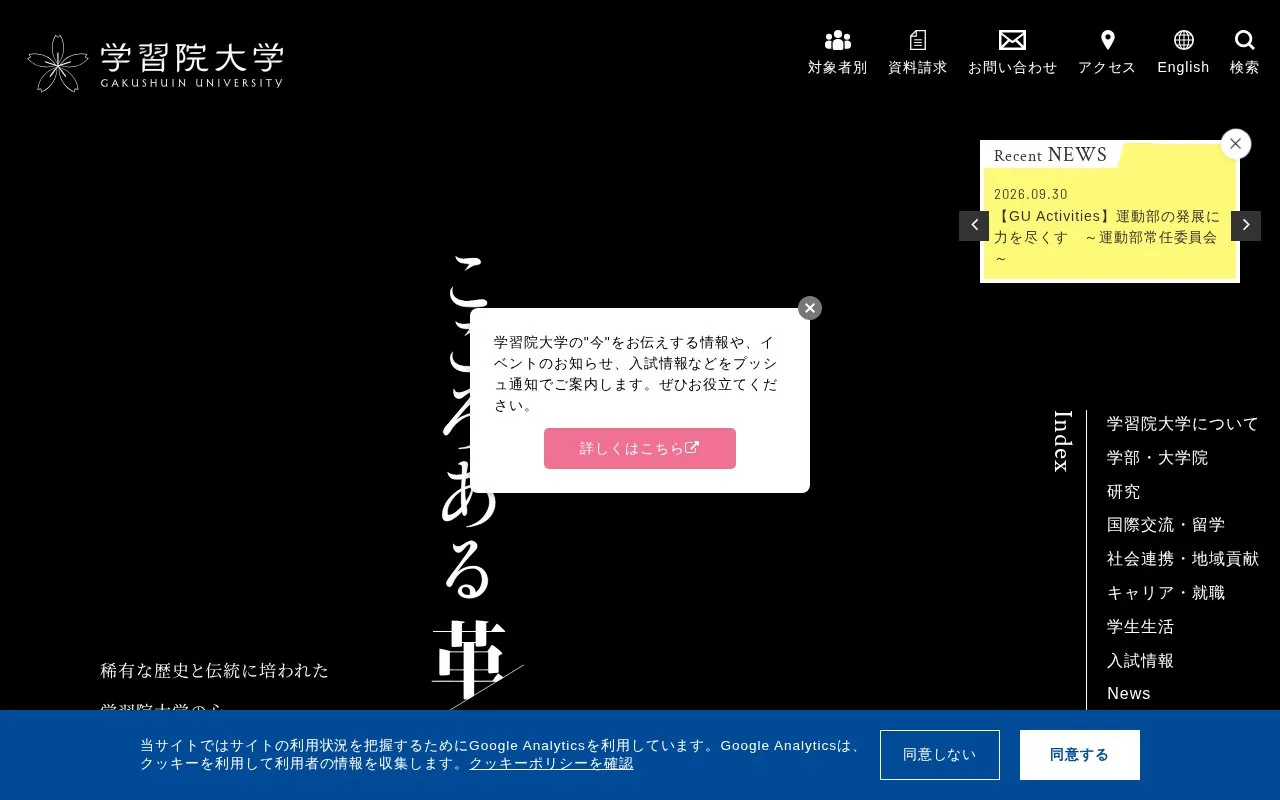This screenshot has height=800, width=1280.
Task: Click 同意しない cookie button
Action: pyautogui.click(x=940, y=755)
